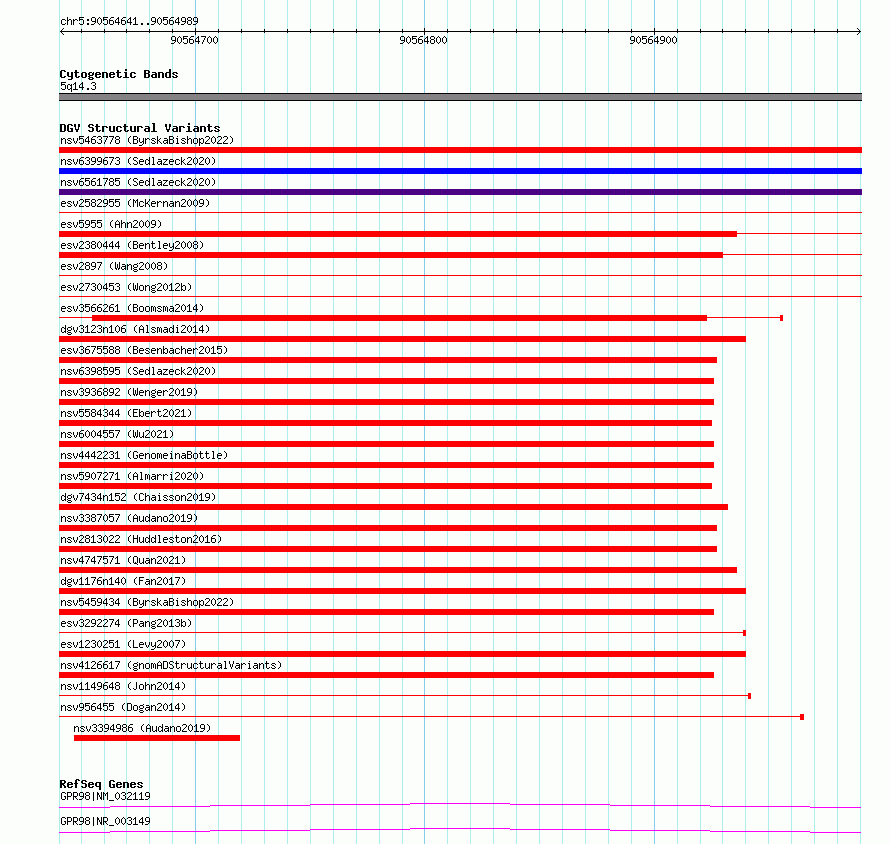Click the chr5:90564641..90564989 coordinates text
The height and width of the screenshot is (844, 890).
coord(129,21)
